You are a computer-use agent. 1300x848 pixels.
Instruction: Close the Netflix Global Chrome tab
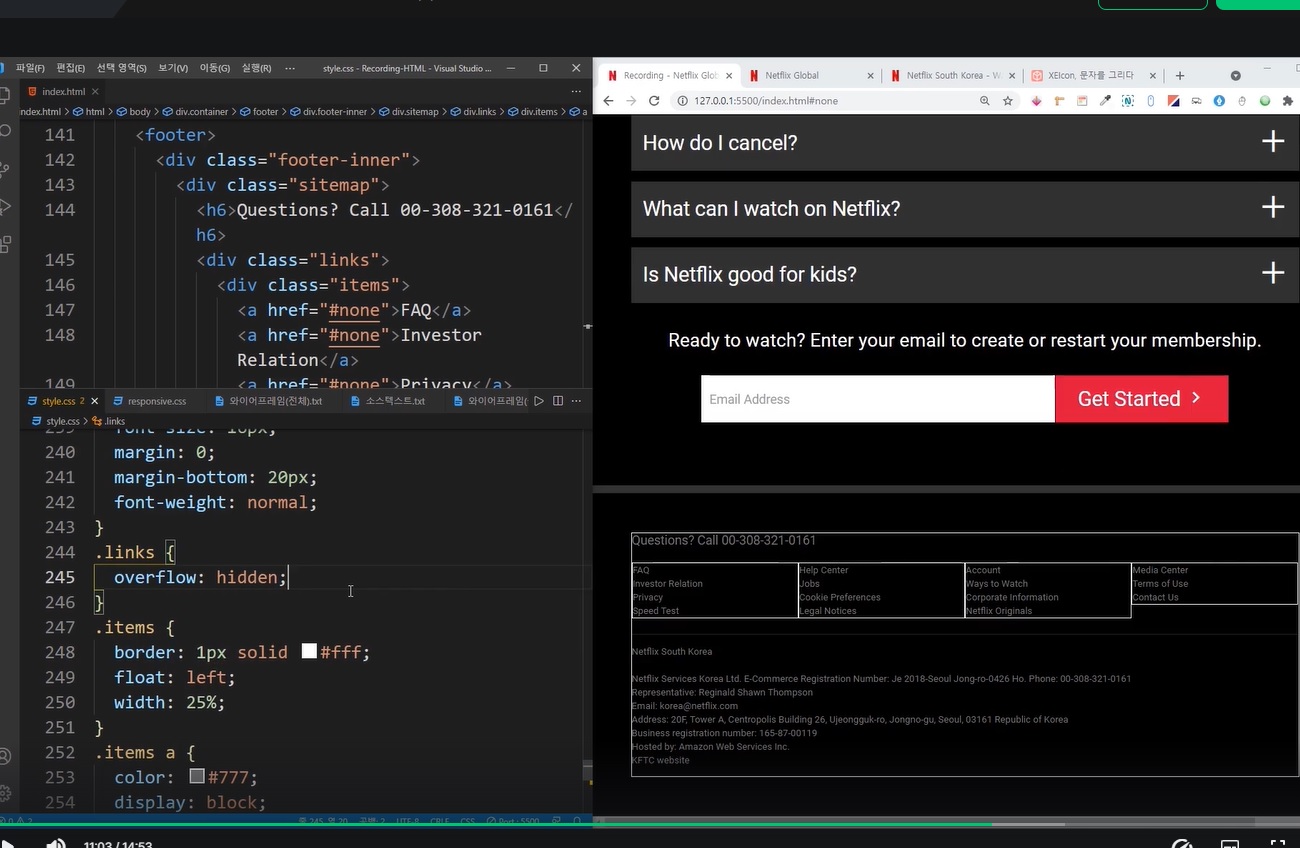(x=870, y=75)
